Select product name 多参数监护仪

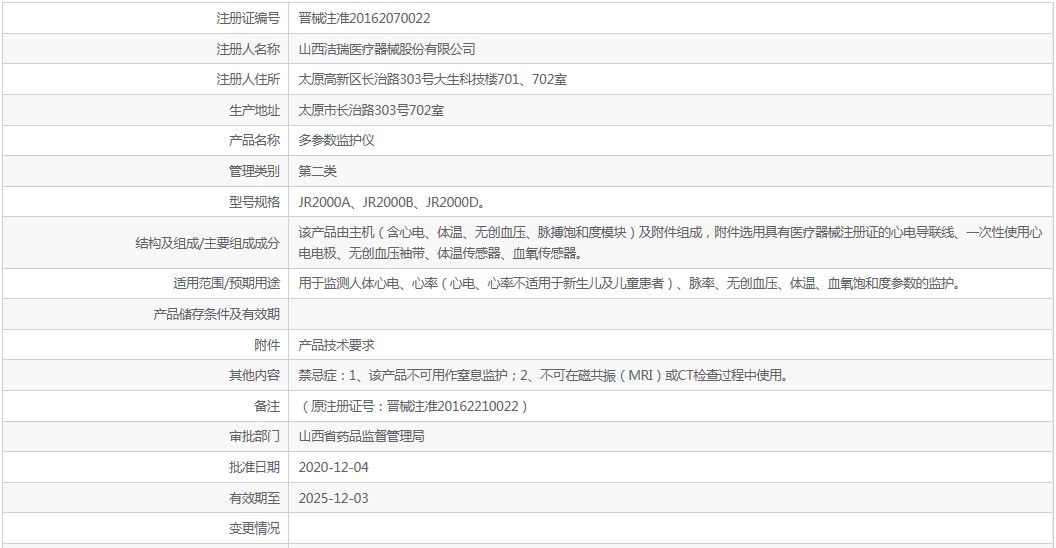click(x=336, y=140)
